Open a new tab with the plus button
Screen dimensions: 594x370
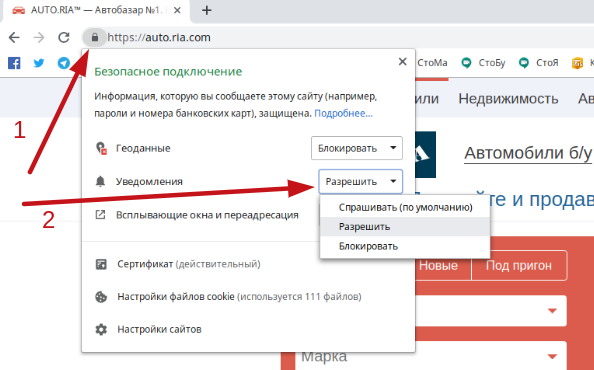coord(206,10)
